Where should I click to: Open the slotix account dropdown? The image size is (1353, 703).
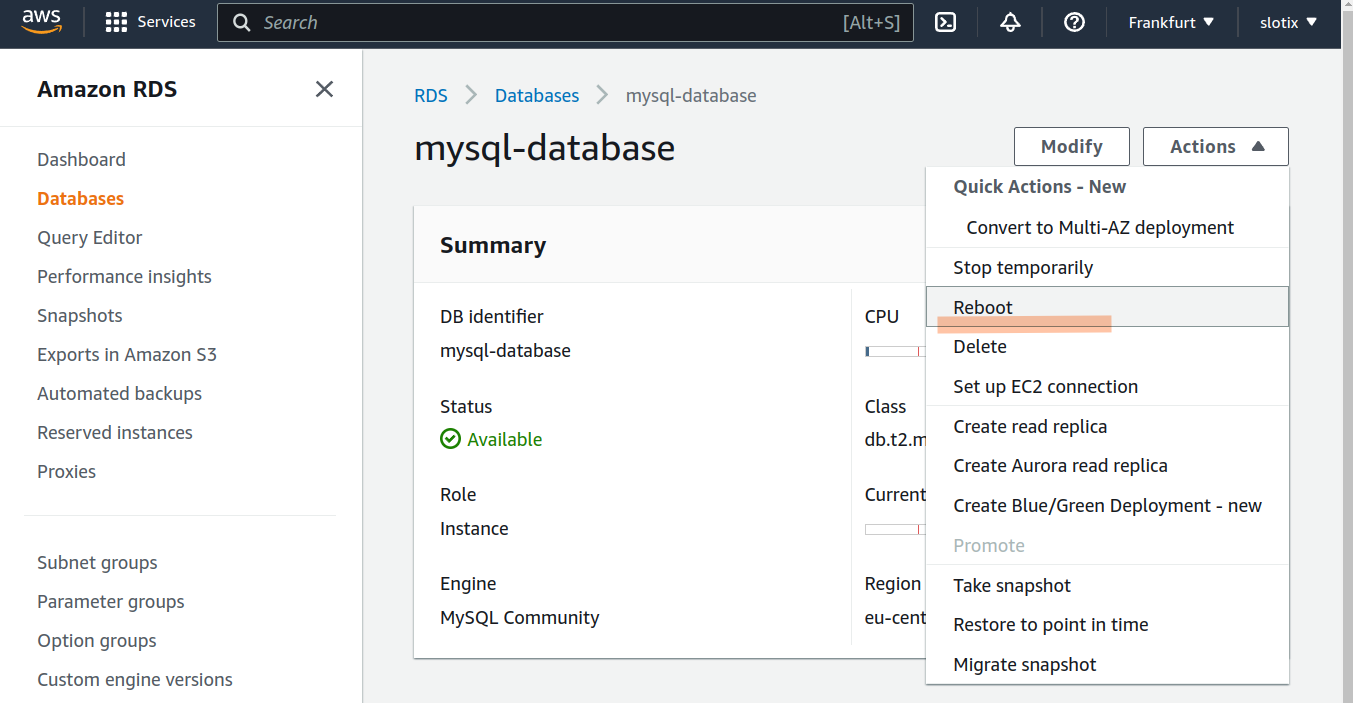point(1288,22)
